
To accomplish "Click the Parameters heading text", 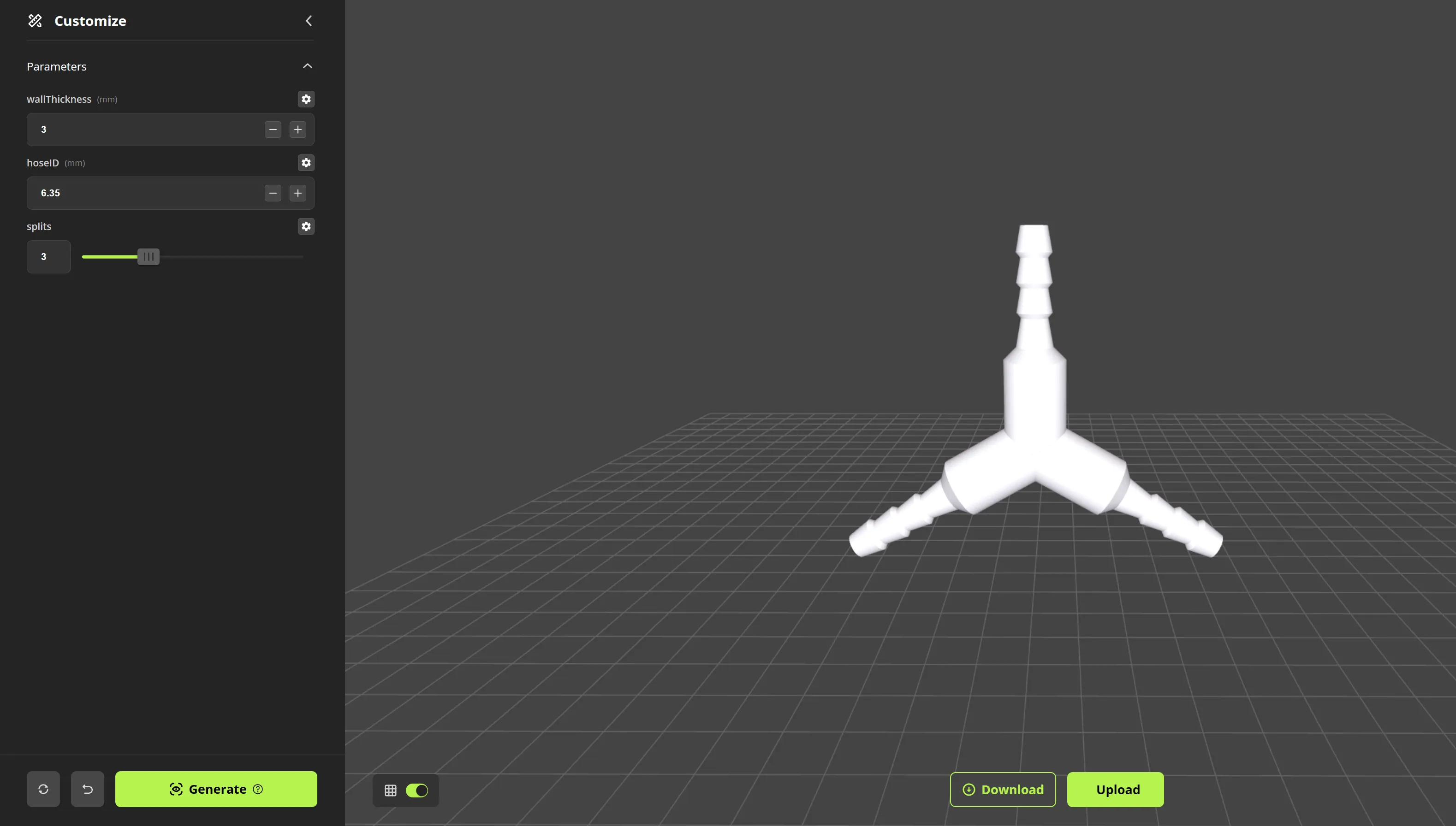I will [57, 66].
